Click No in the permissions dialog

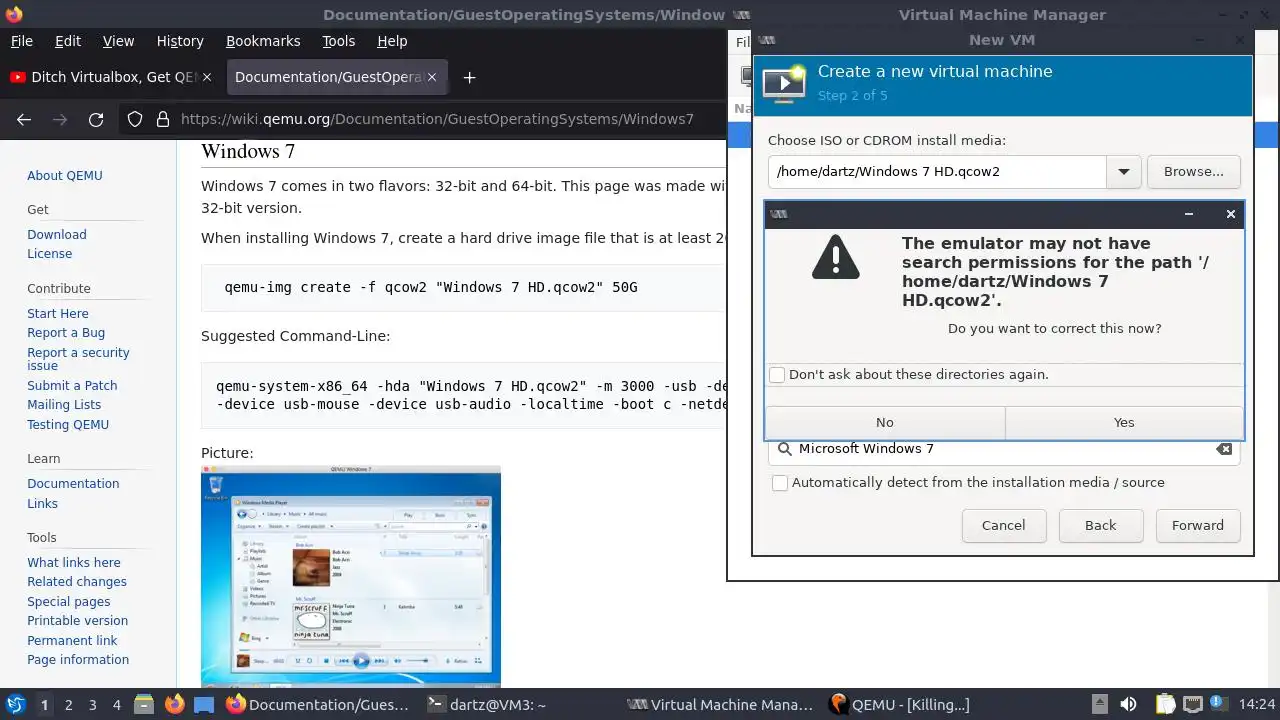tap(885, 423)
